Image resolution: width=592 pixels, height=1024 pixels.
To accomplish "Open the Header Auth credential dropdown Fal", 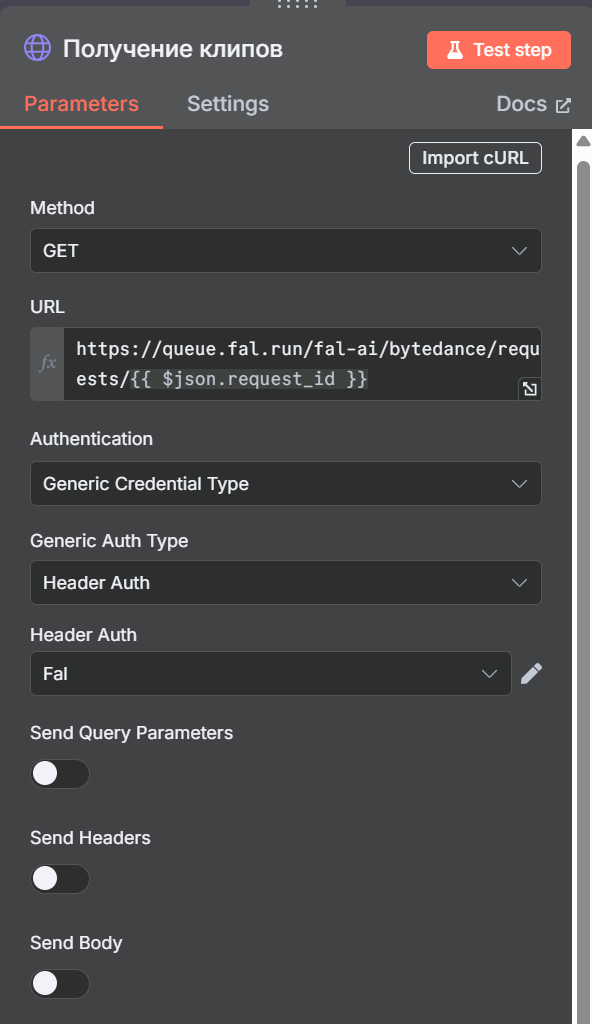I will point(271,673).
